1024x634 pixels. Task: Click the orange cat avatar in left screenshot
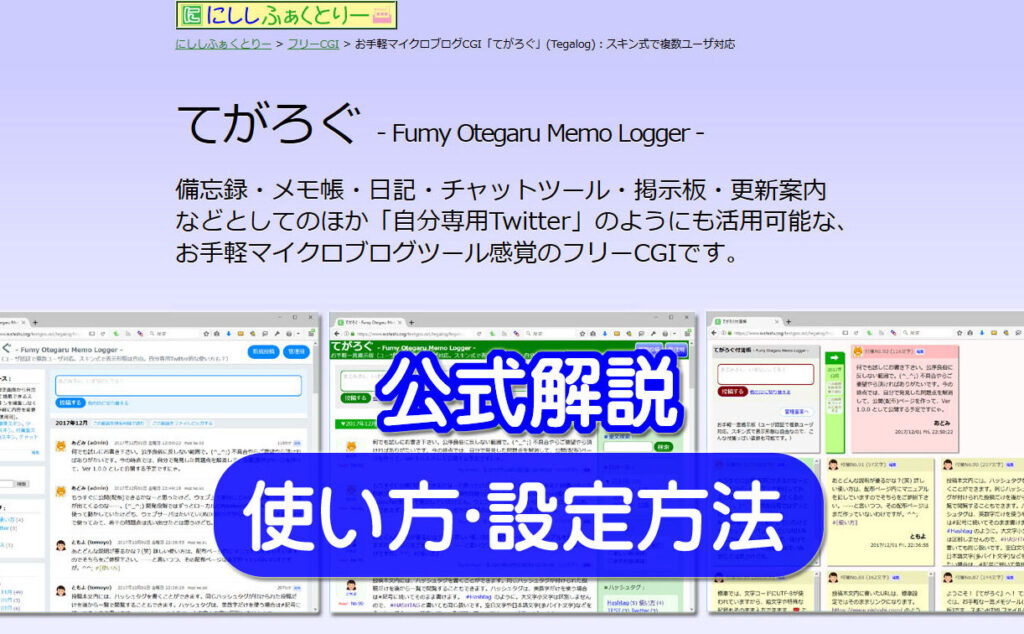pyautogui.click(x=61, y=446)
